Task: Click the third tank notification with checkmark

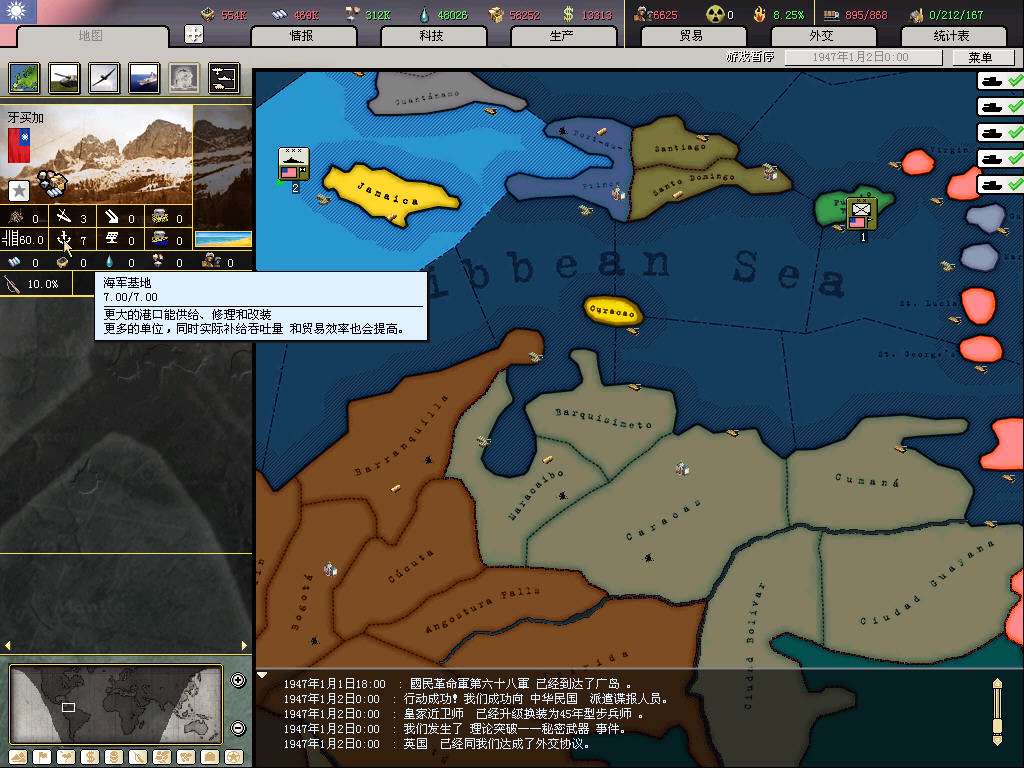Action: [x=1000, y=133]
